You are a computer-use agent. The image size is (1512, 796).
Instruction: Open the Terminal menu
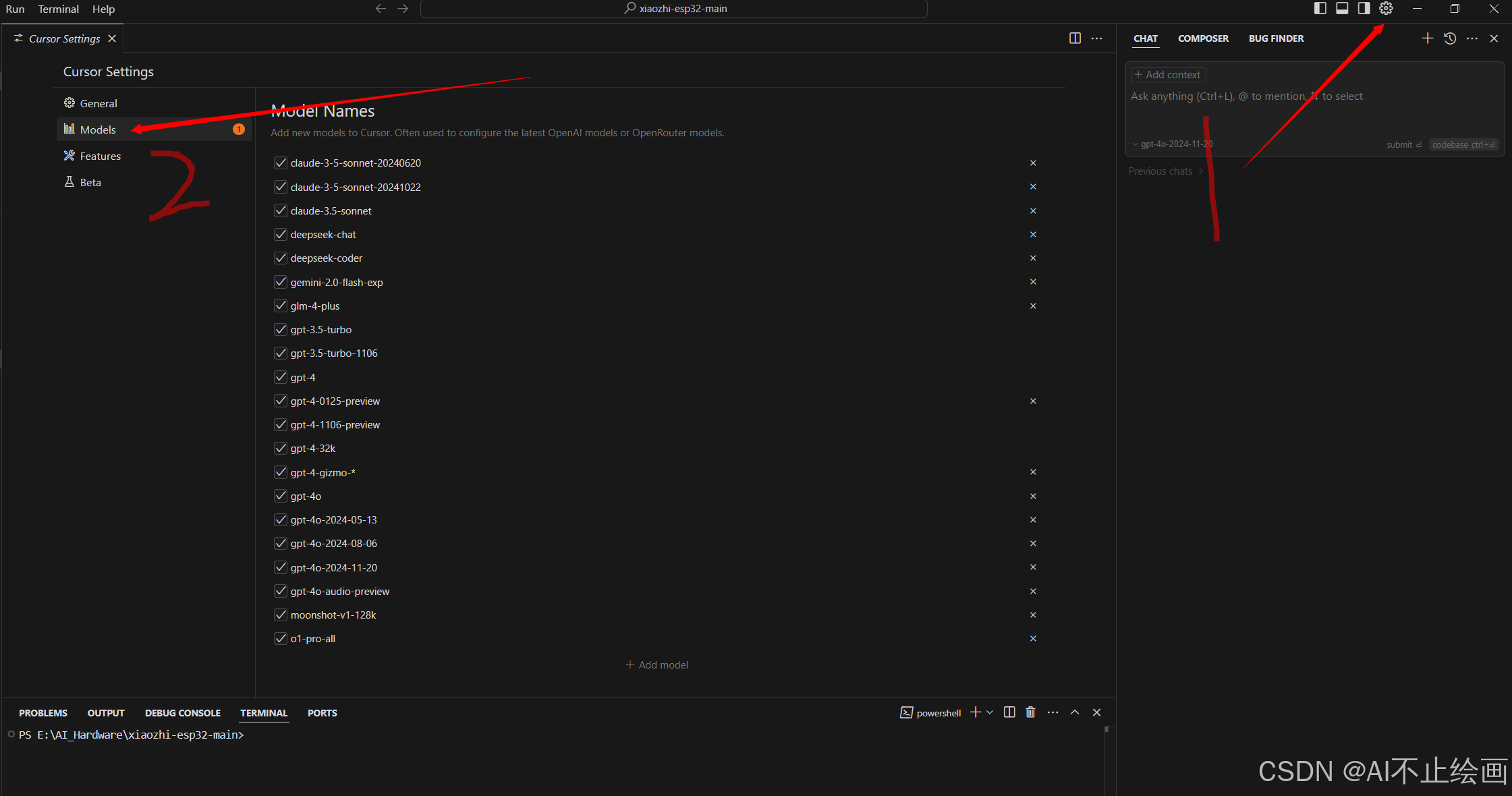[58, 9]
